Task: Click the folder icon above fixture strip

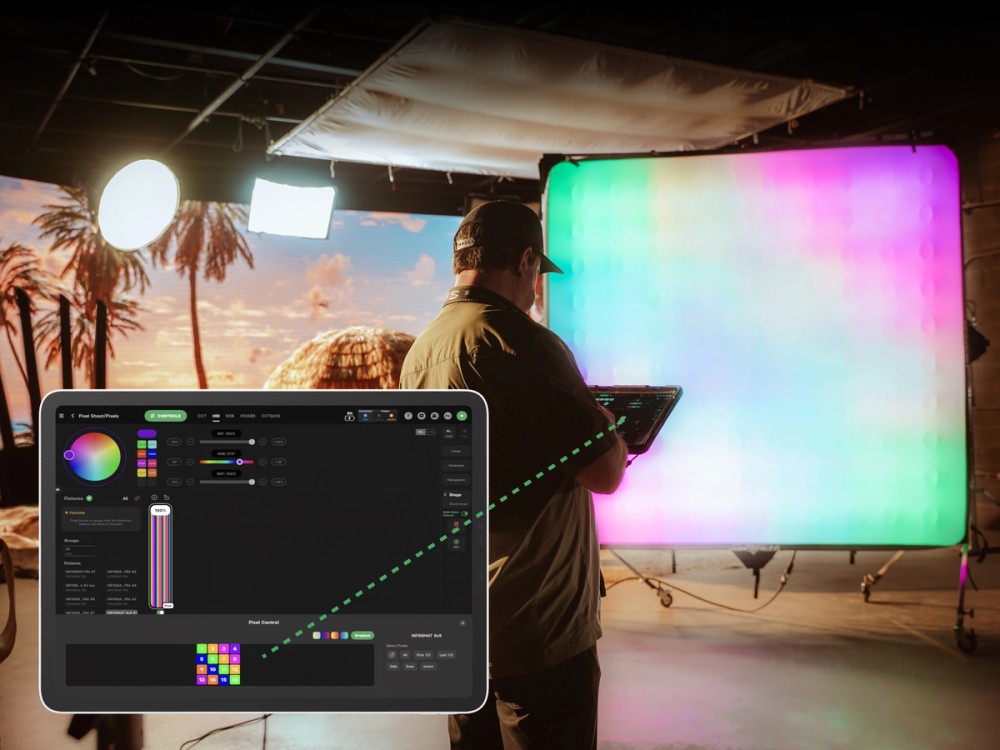Action: [x=166, y=497]
